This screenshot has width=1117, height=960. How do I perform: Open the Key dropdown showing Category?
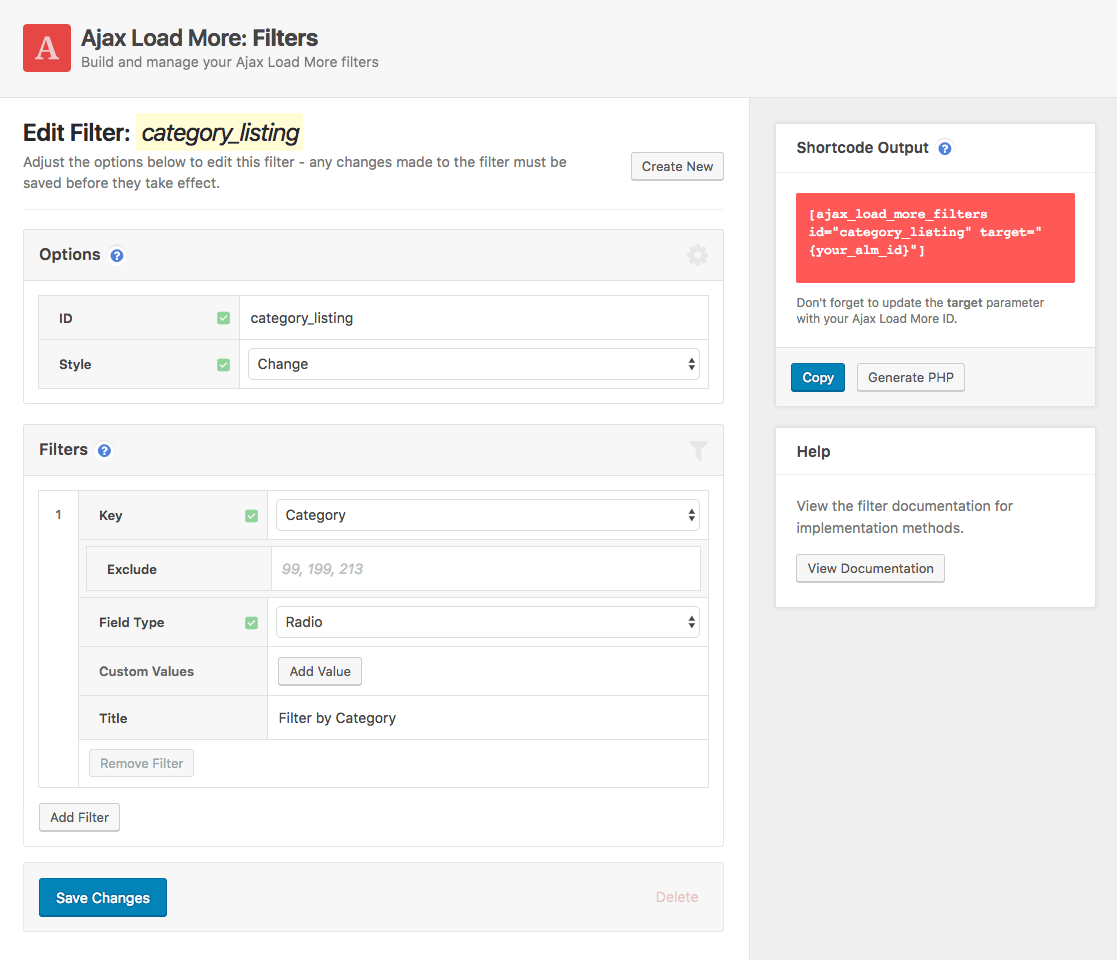[x=487, y=515]
